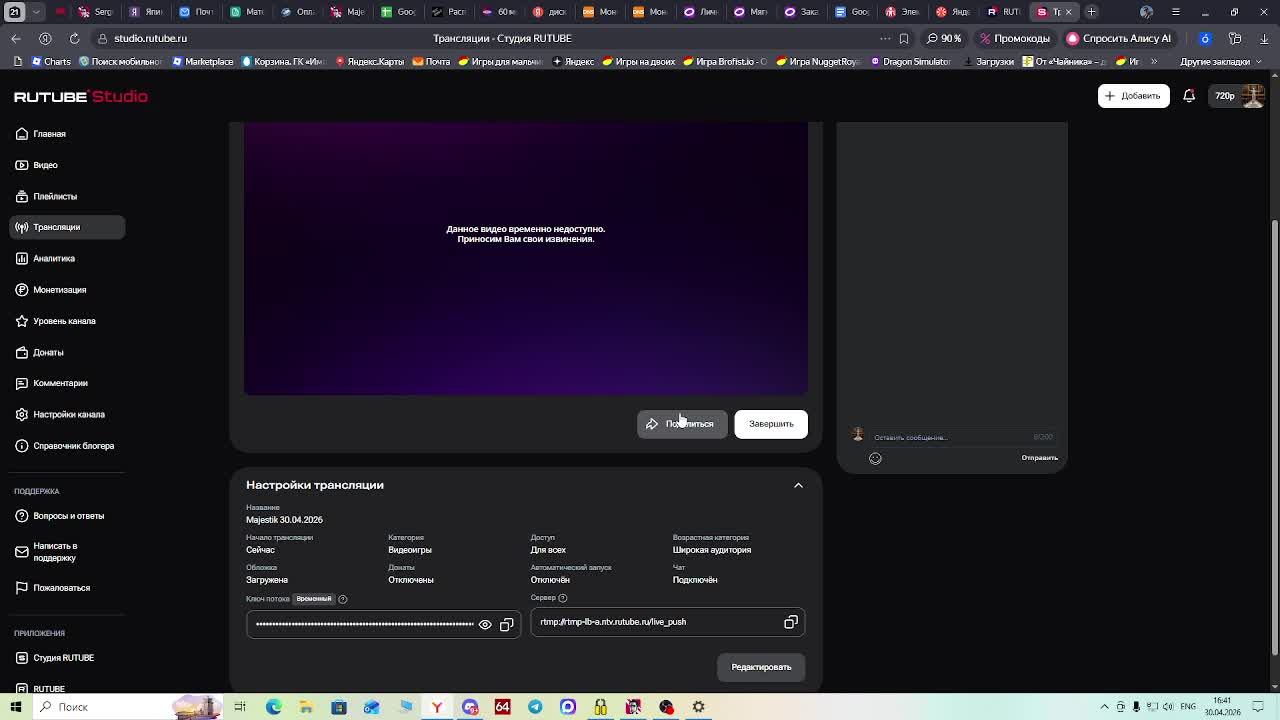Click the server address rtmp field
This screenshot has width=1280, height=720.
coord(667,622)
